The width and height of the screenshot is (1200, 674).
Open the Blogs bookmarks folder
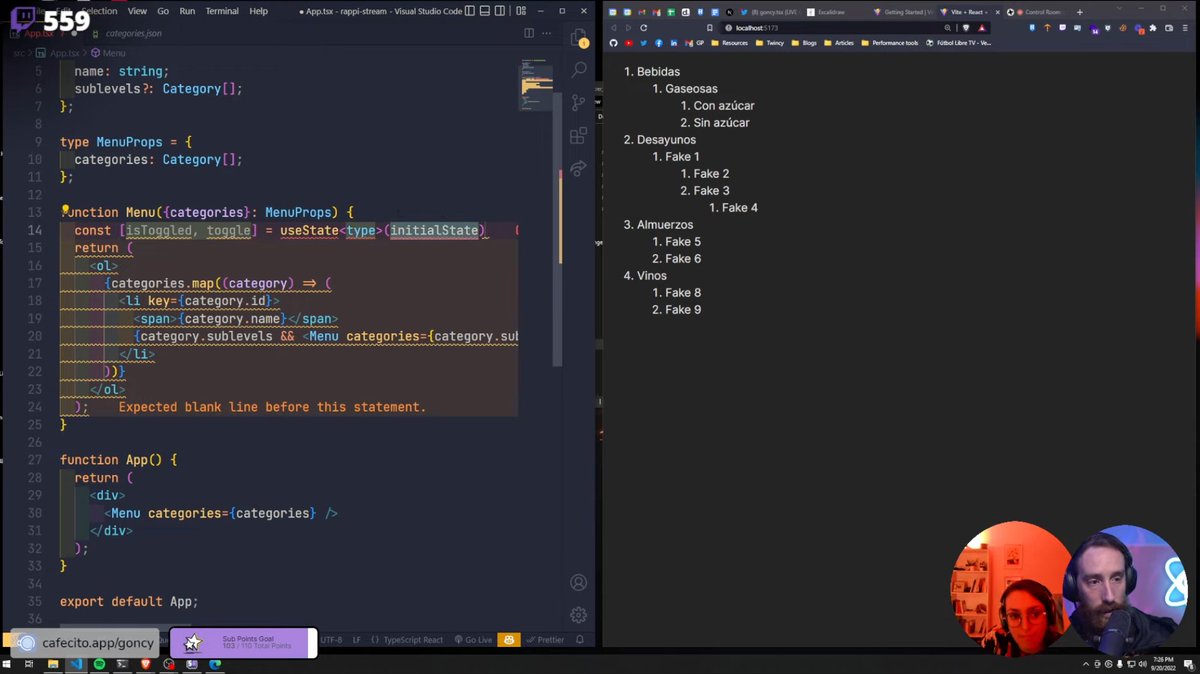tap(803, 43)
